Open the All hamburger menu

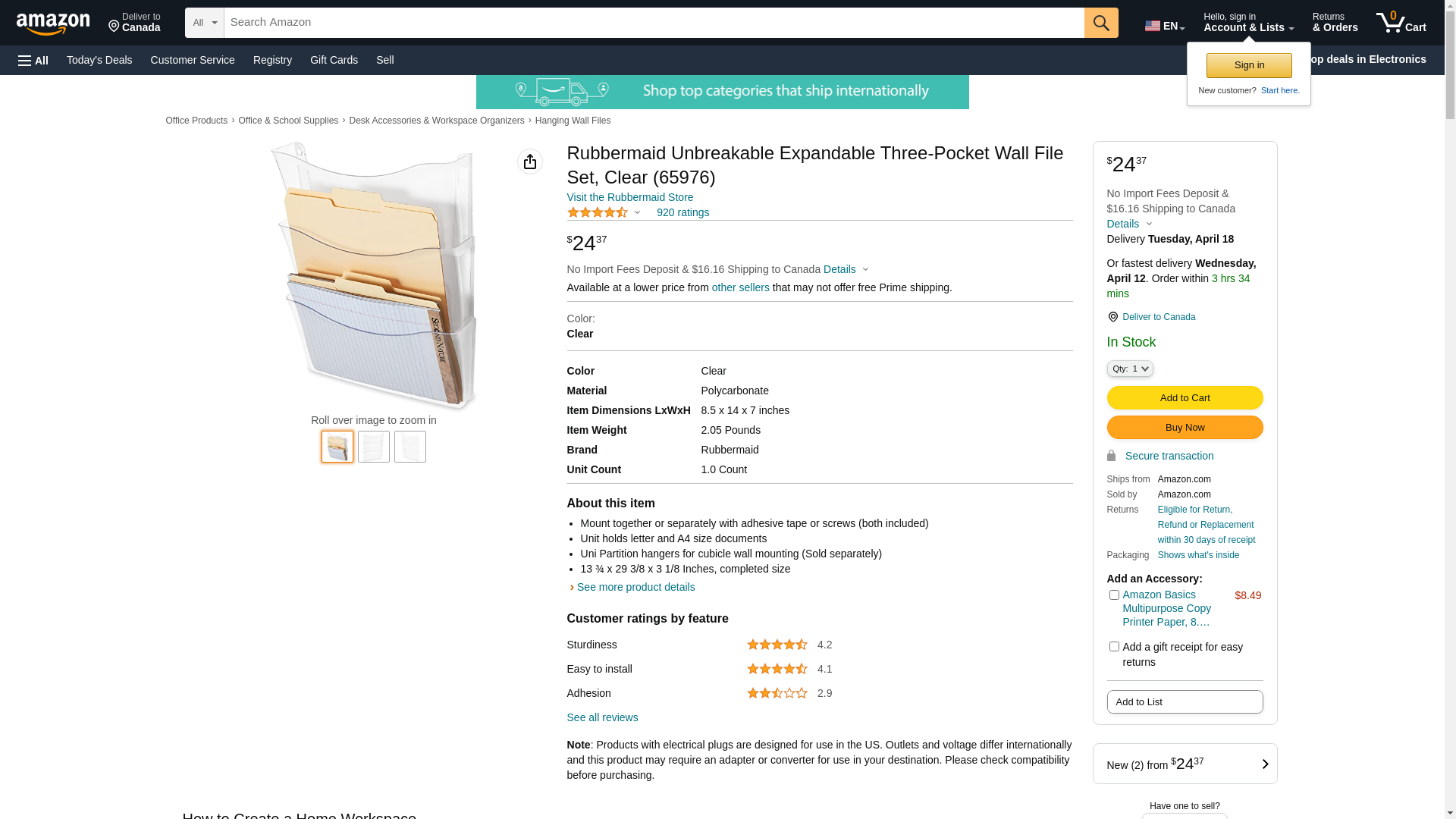[x=33, y=61]
